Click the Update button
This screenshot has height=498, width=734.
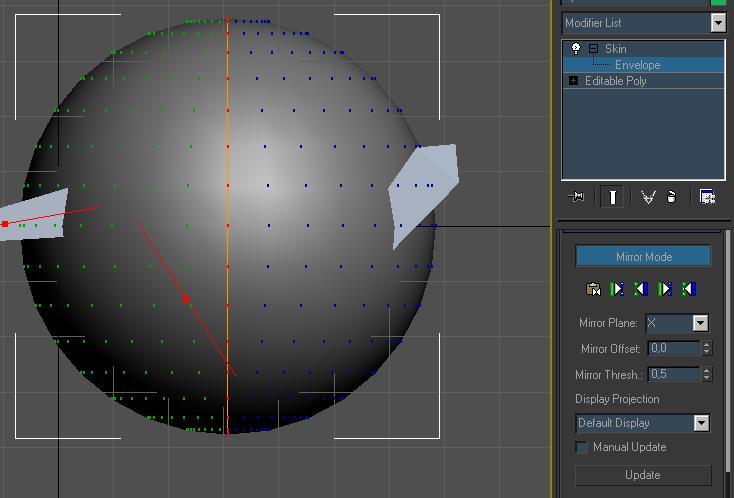click(643, 475)
